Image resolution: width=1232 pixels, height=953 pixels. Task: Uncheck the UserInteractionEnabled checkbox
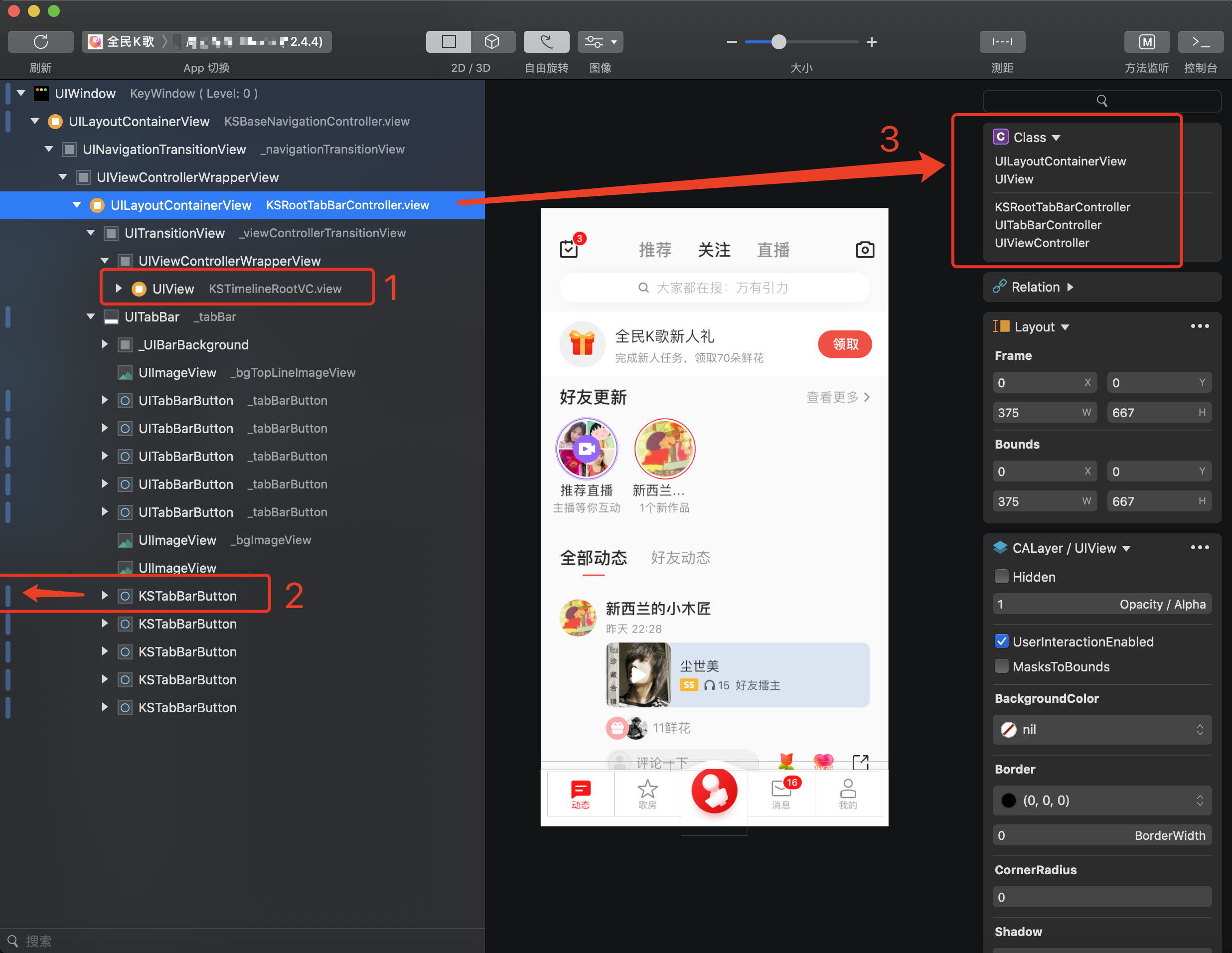point(1001,641)
